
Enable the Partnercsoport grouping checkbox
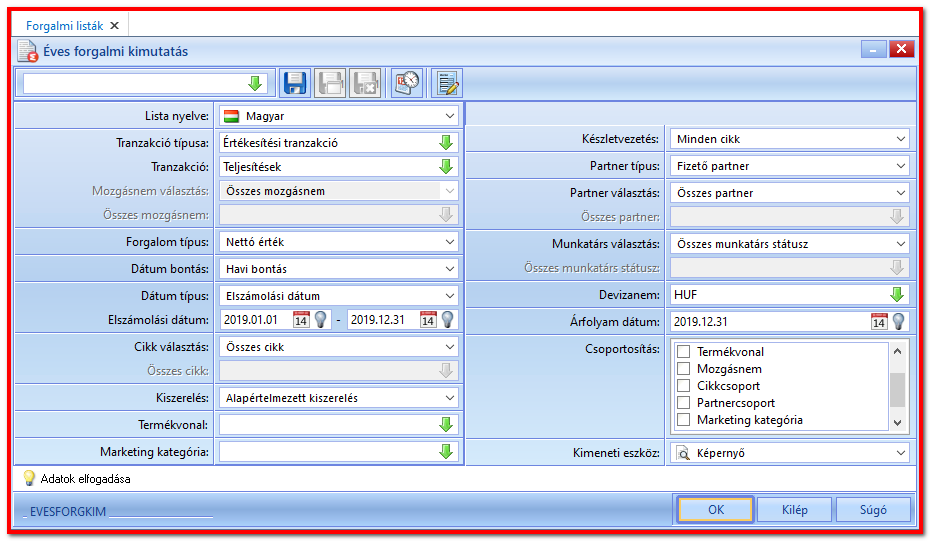(x=684, y=403)
